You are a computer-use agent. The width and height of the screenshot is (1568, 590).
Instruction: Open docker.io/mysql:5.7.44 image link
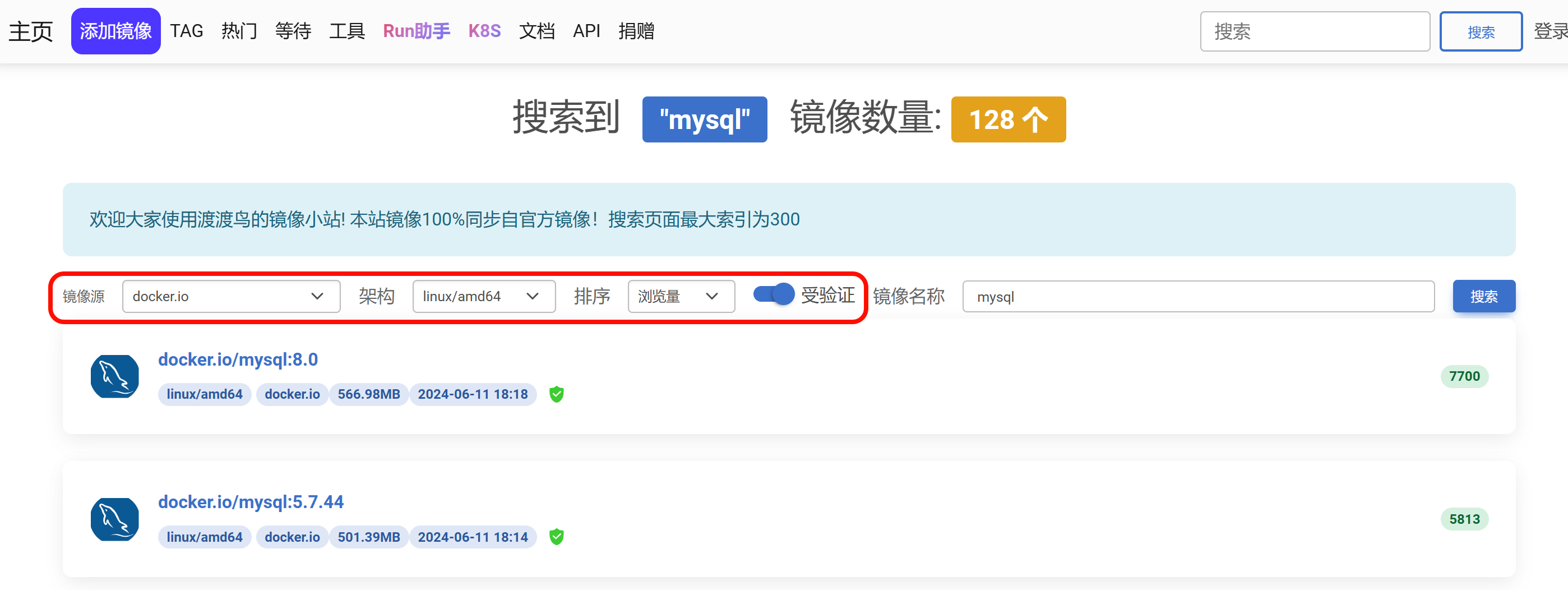[x=251, y=502]
